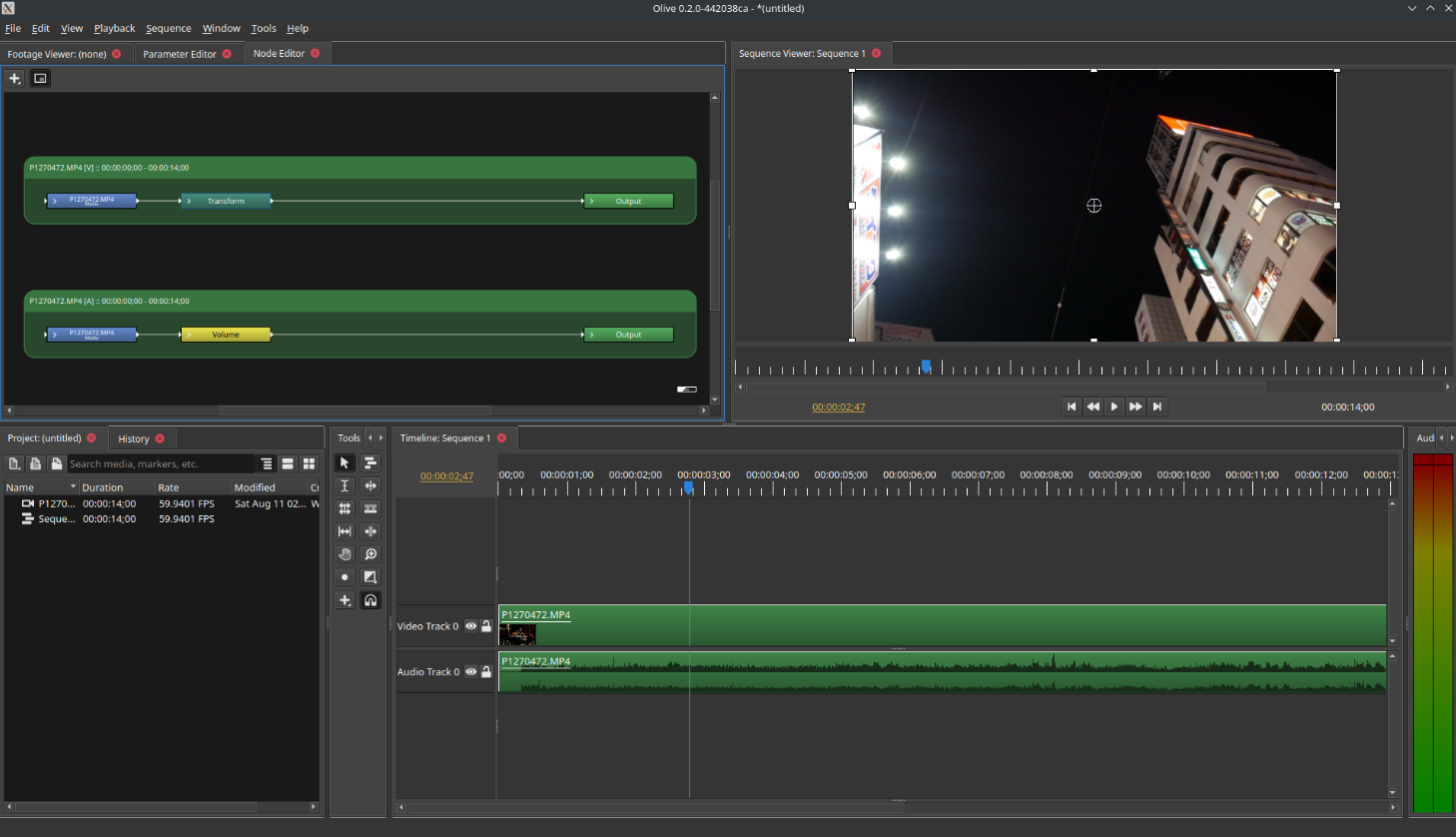The height and width of the screenshot is (837, 1456).
Task: Switch project panel to icon grid view
Action: 310,463
